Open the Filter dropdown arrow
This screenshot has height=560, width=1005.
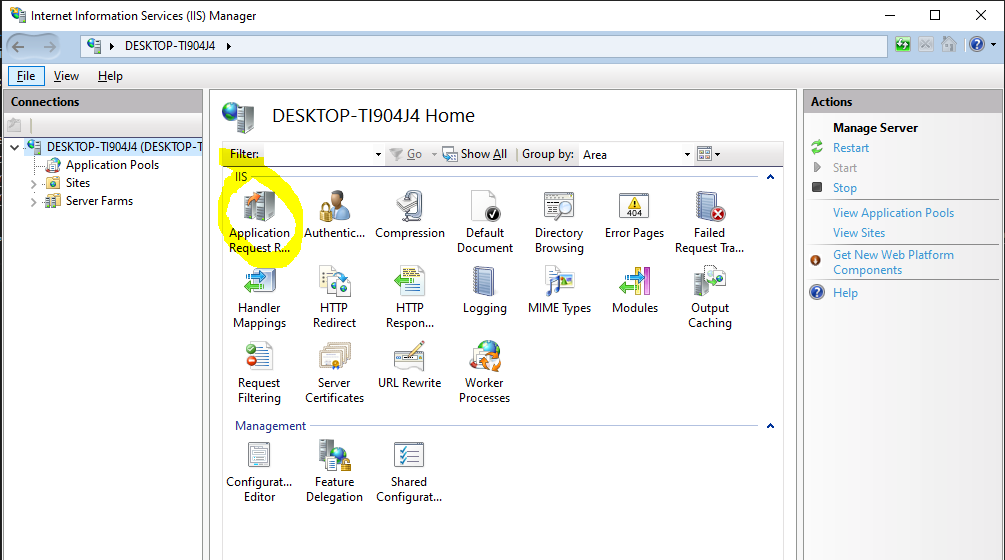coord(378,154)
